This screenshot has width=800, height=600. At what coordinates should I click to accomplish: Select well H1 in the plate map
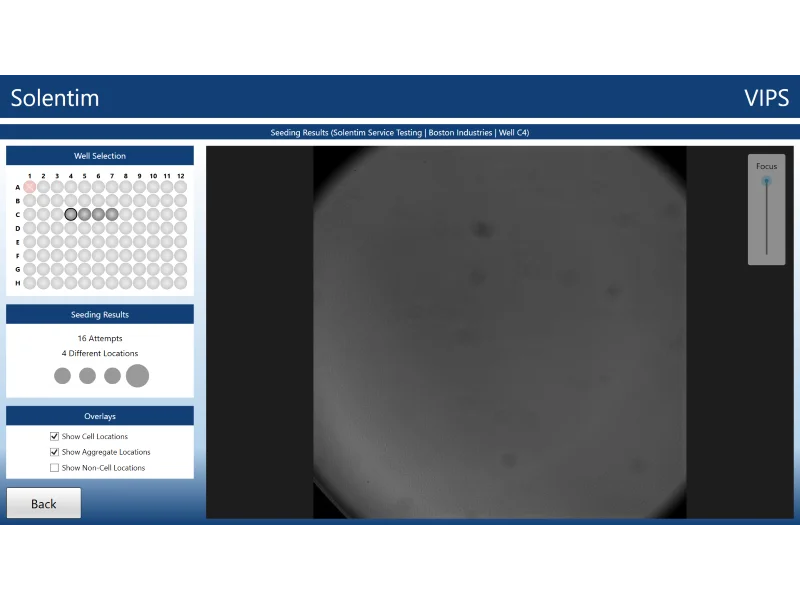tap(30, 283)
